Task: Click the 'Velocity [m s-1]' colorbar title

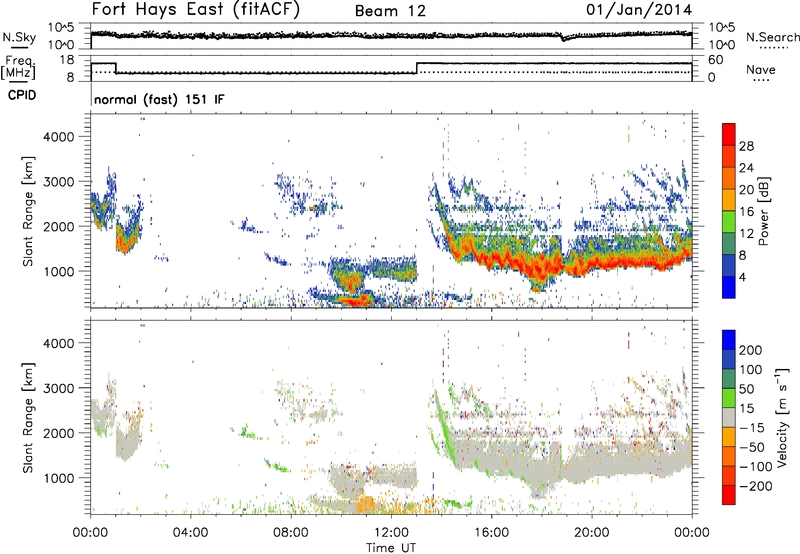Action: pyautogui.click(x=782, y=417)
